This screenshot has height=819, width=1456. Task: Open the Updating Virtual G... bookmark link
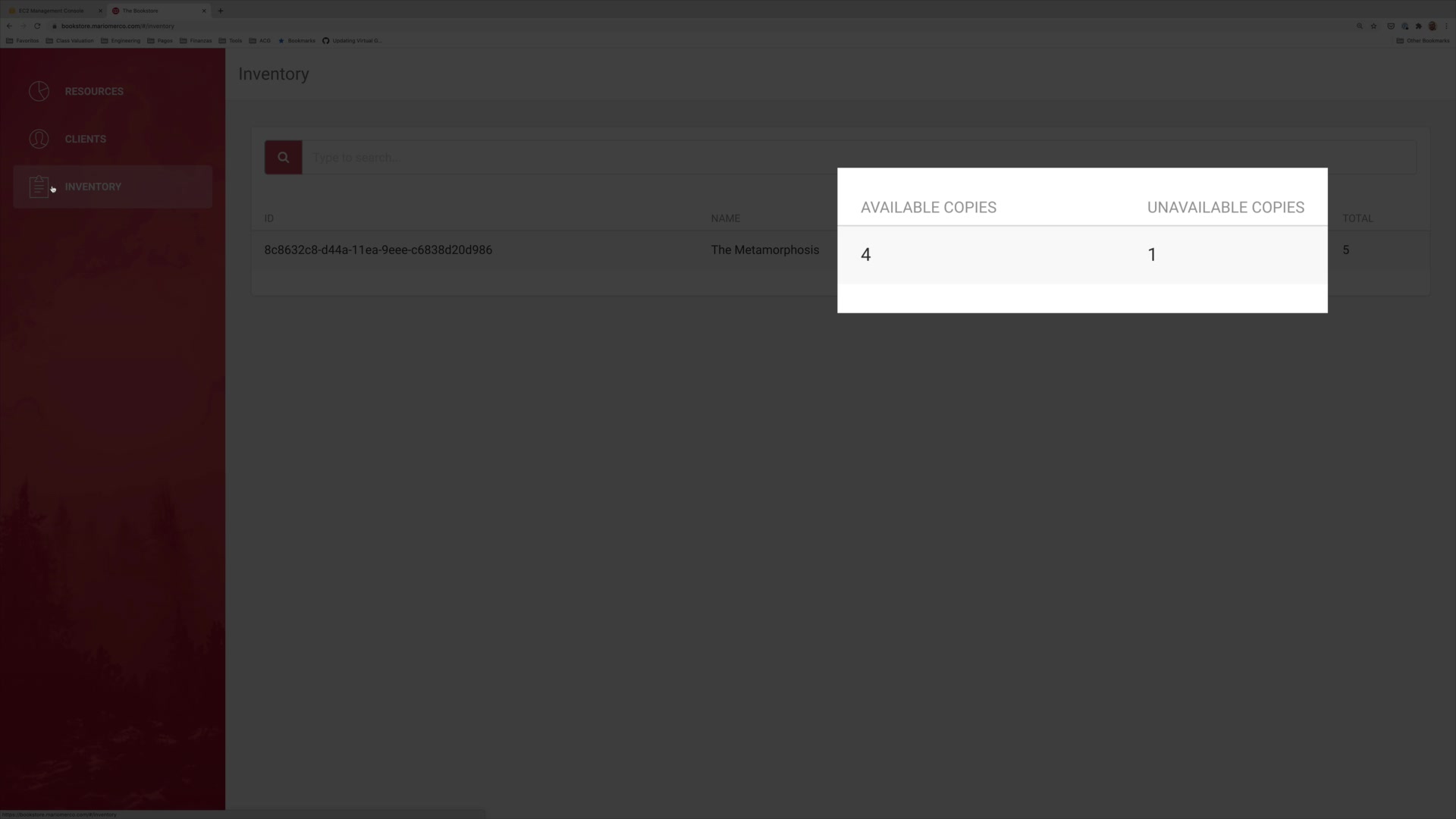coord(353,41)
